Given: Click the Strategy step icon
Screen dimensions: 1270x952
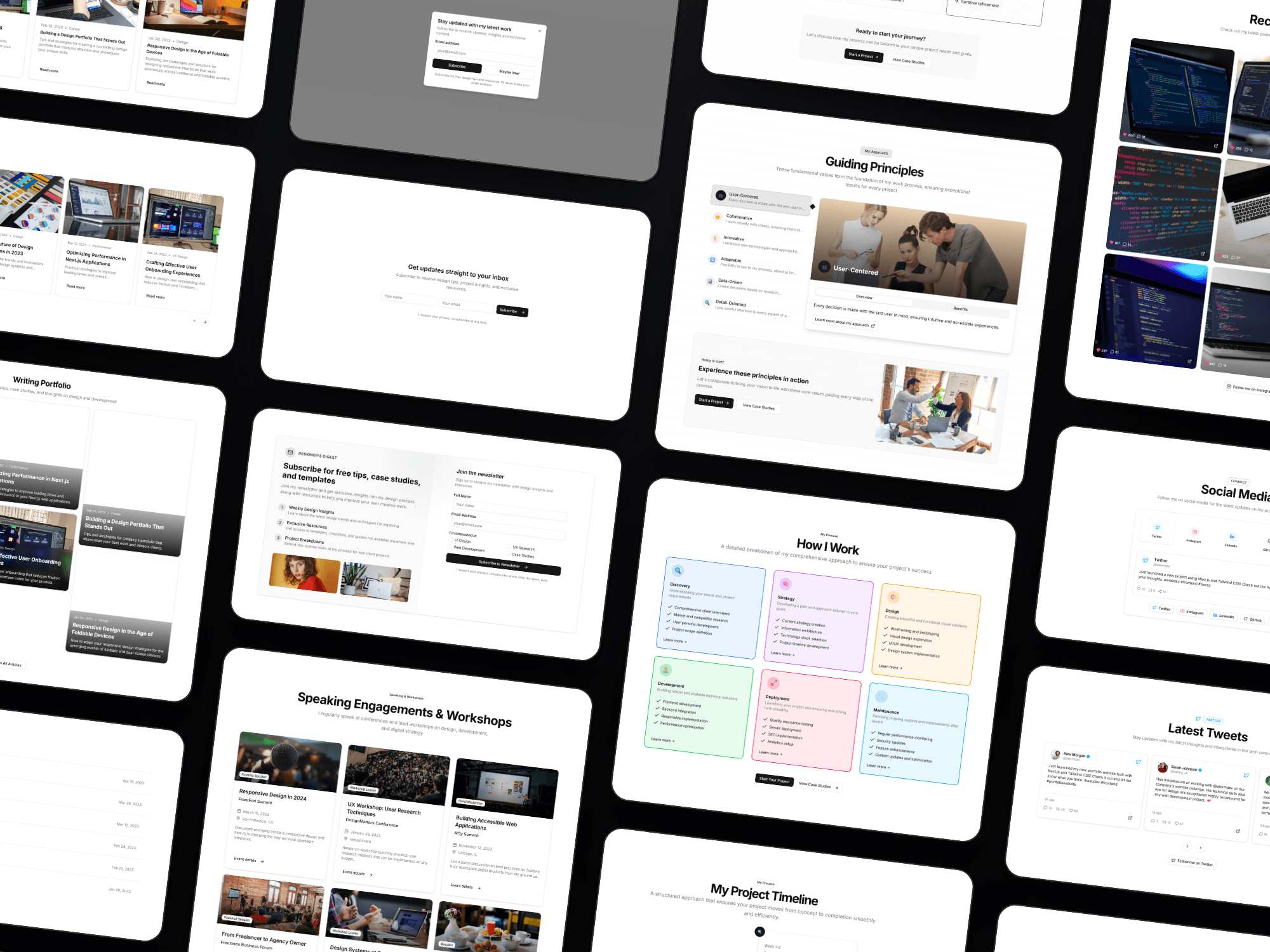Looking at the screenshot, I should tap(785, 583).
